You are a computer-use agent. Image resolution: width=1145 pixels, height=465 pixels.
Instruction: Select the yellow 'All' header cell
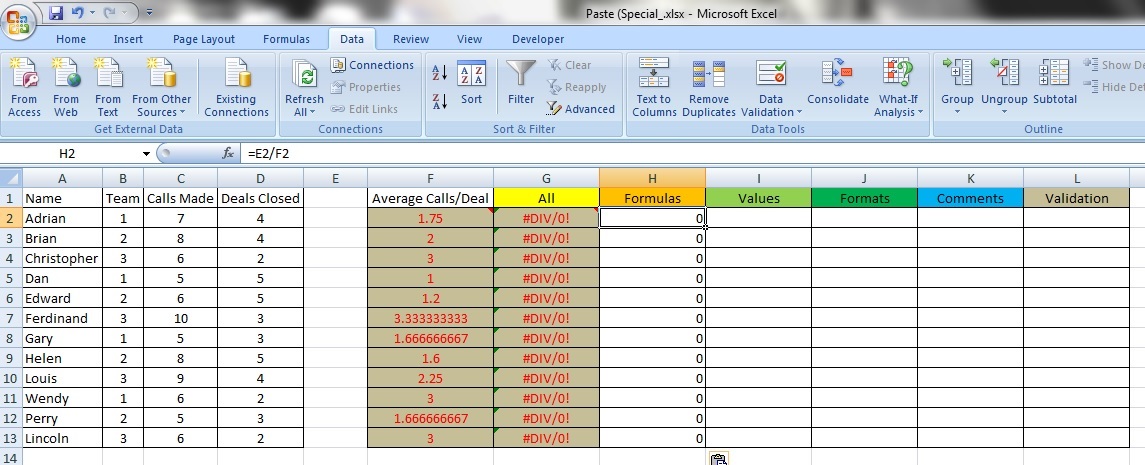(x=546, y=198)
